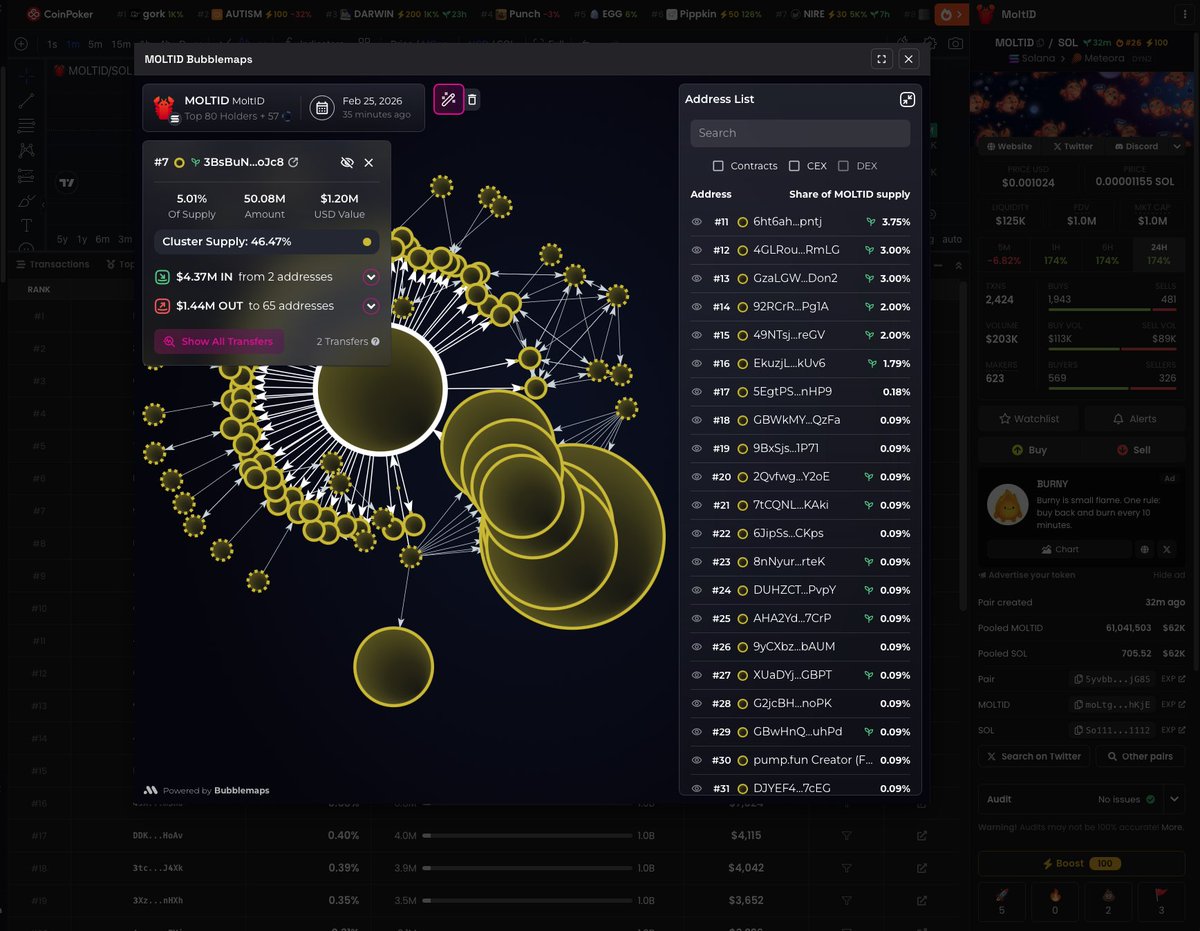Viewport: 1200px width, 931px height.
Task: Select the line drawing tool in chart toolbar
Action: click(x=26, y=100)
